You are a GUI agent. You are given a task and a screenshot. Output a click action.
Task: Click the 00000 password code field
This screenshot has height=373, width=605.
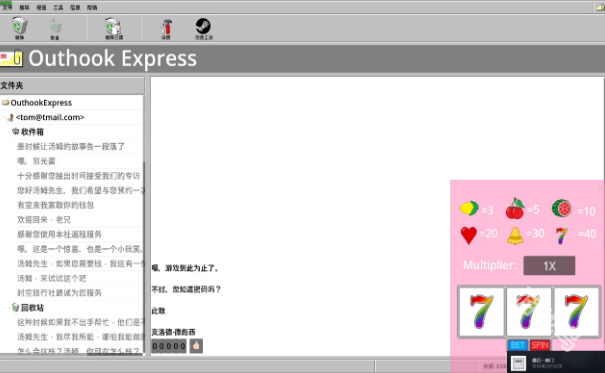tap(169, 346)
